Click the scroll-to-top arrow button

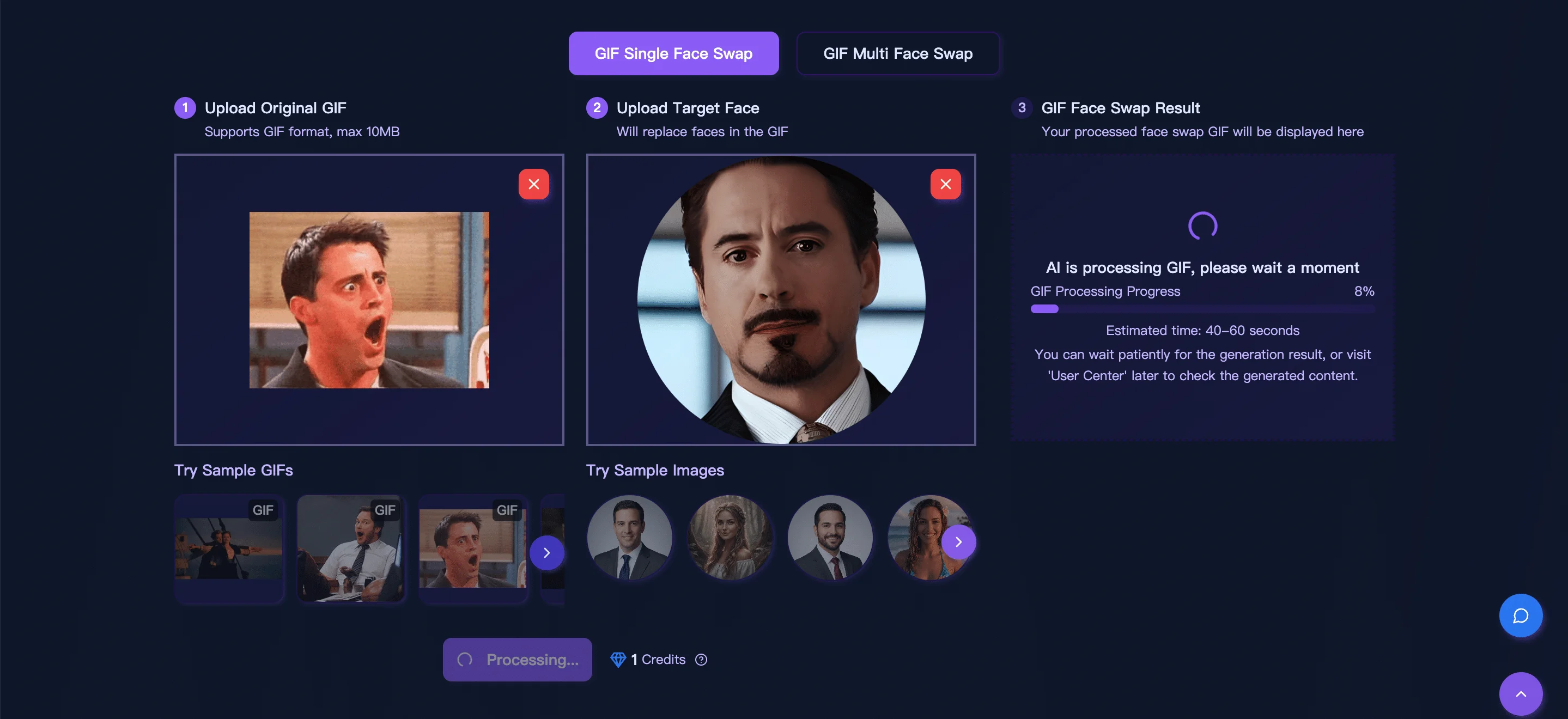pyautogui.click(x=1520, y=694)
